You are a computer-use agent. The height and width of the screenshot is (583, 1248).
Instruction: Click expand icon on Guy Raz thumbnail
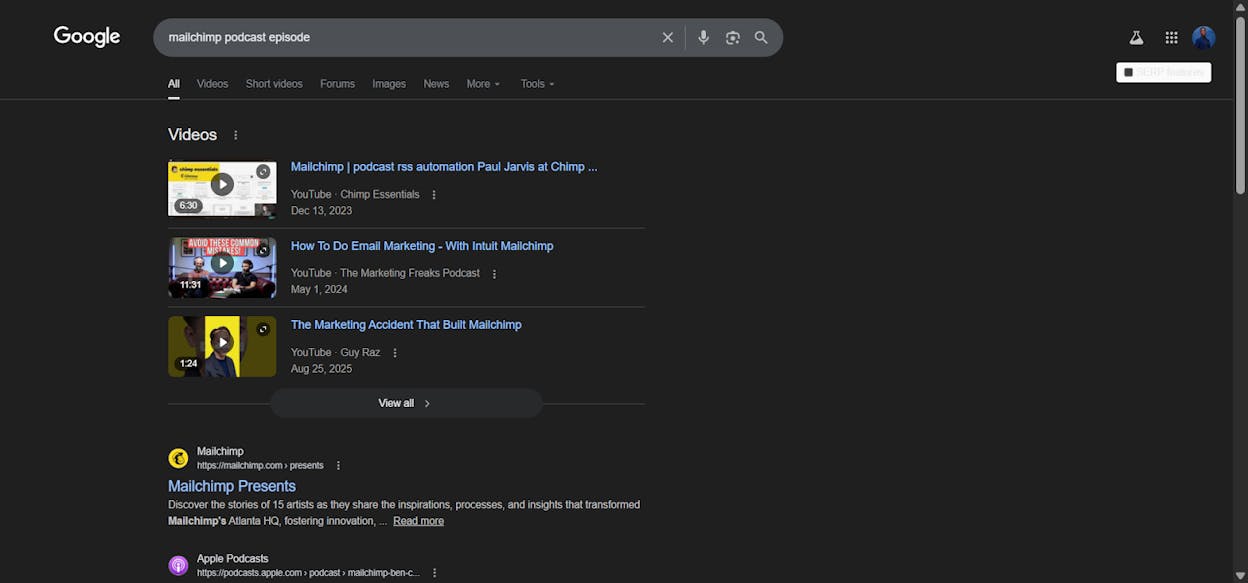pos(263,329)
